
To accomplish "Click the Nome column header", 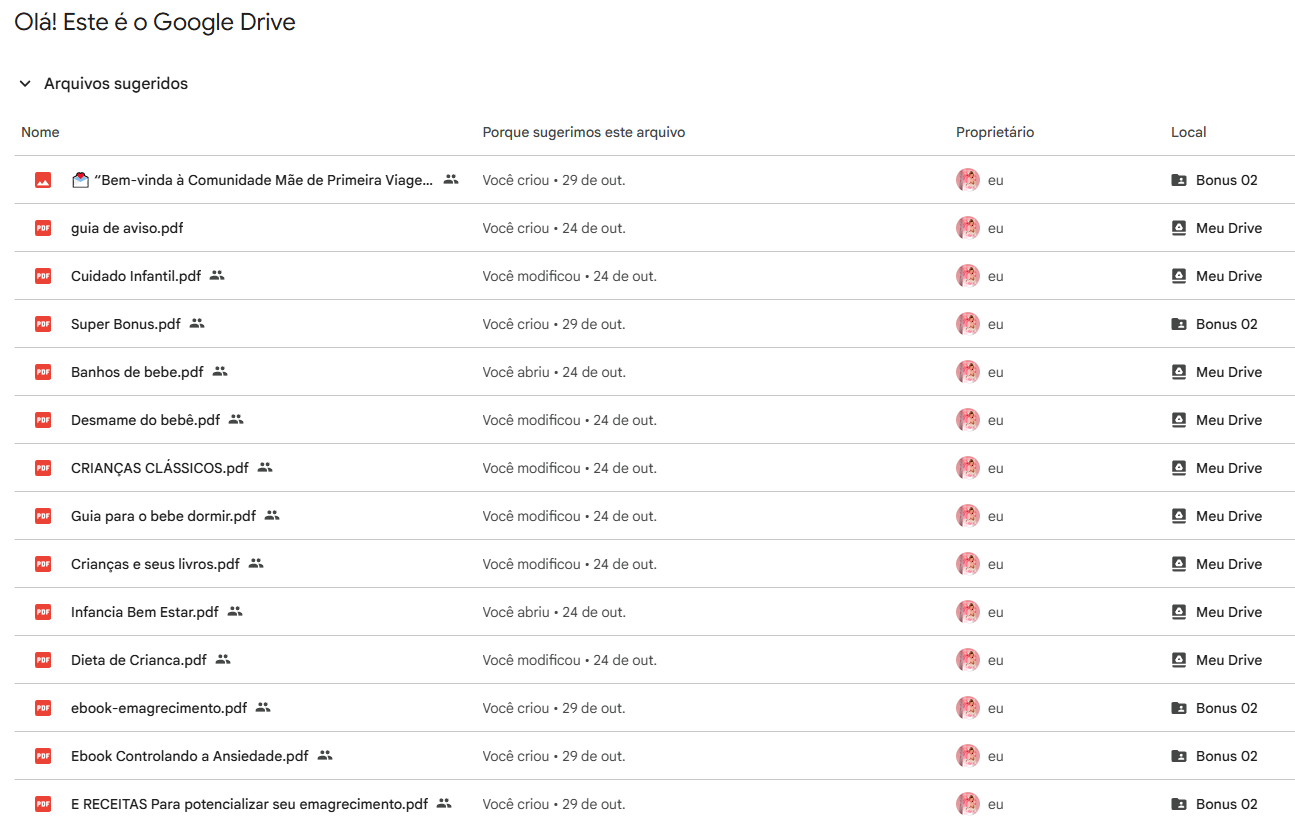I will [40, 132].
